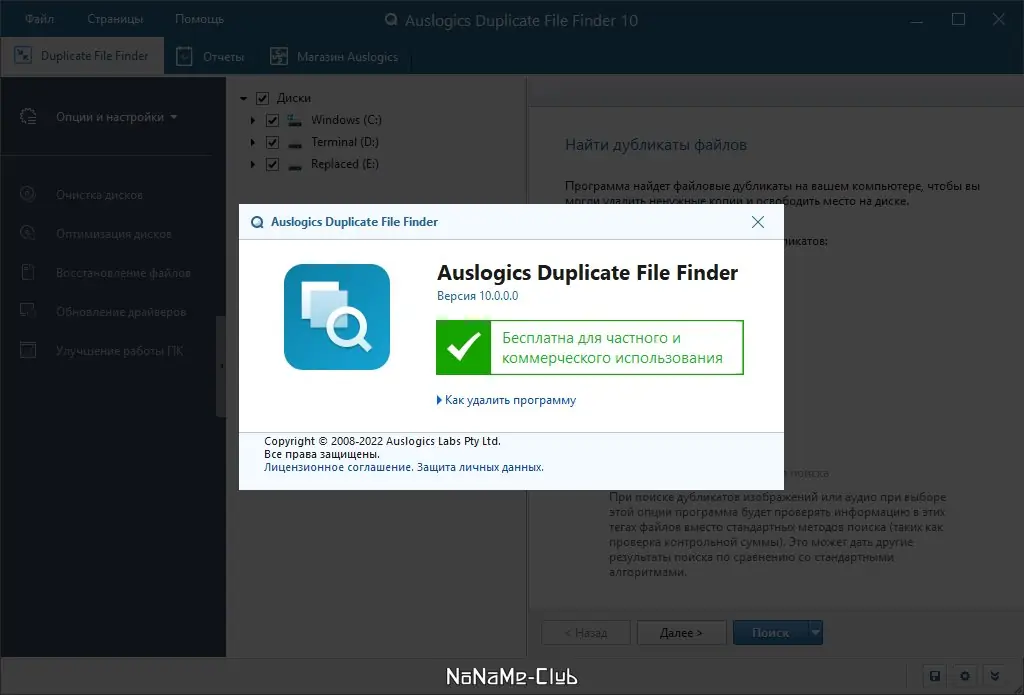This screenshot has width=1024, height=695.
Task: Click the options gear icon in sidebar
Action: 28,116
